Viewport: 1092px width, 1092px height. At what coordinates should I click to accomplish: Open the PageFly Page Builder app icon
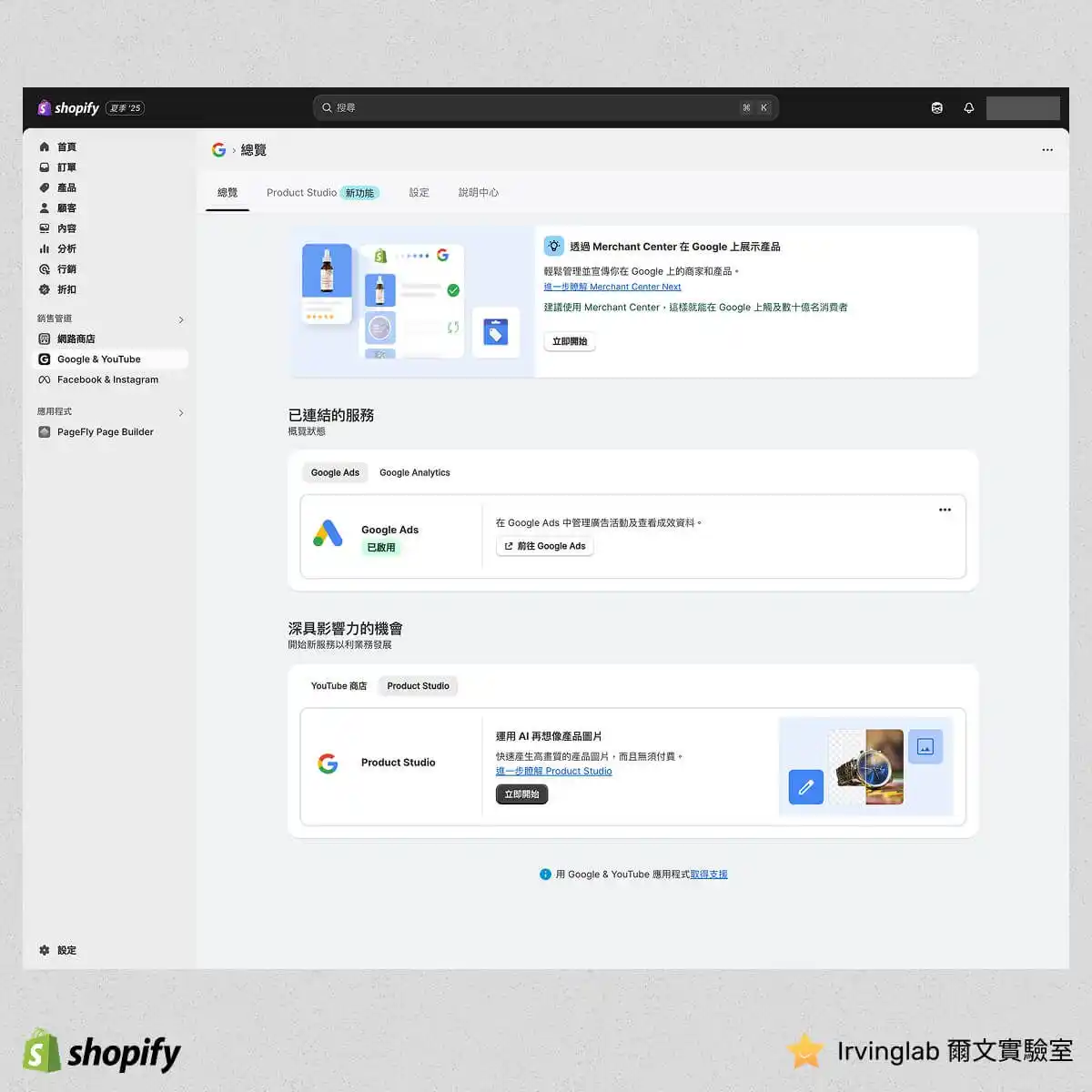[x=45, y=432]
